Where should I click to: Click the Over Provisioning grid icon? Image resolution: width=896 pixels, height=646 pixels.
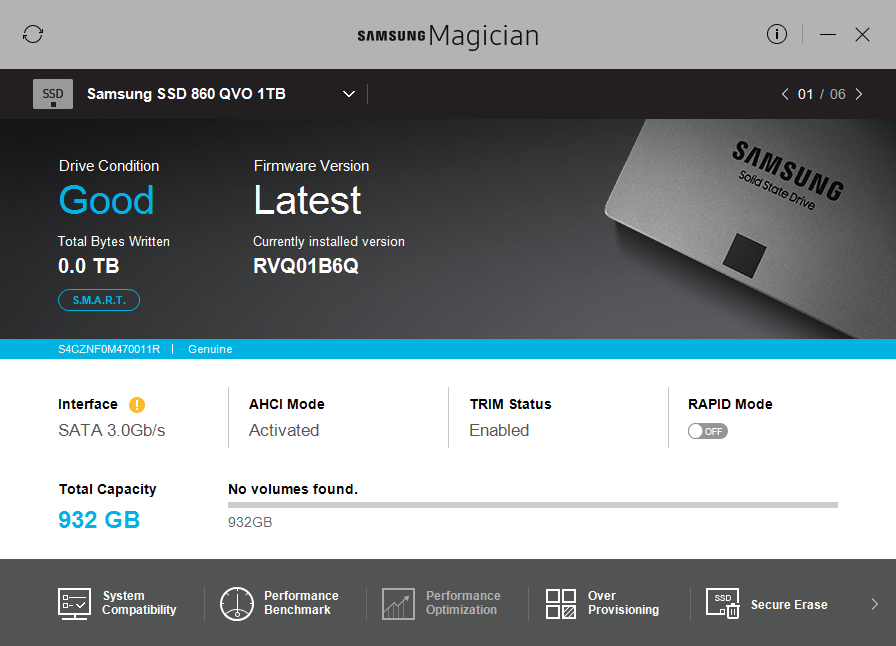click(x=561, y=604)
